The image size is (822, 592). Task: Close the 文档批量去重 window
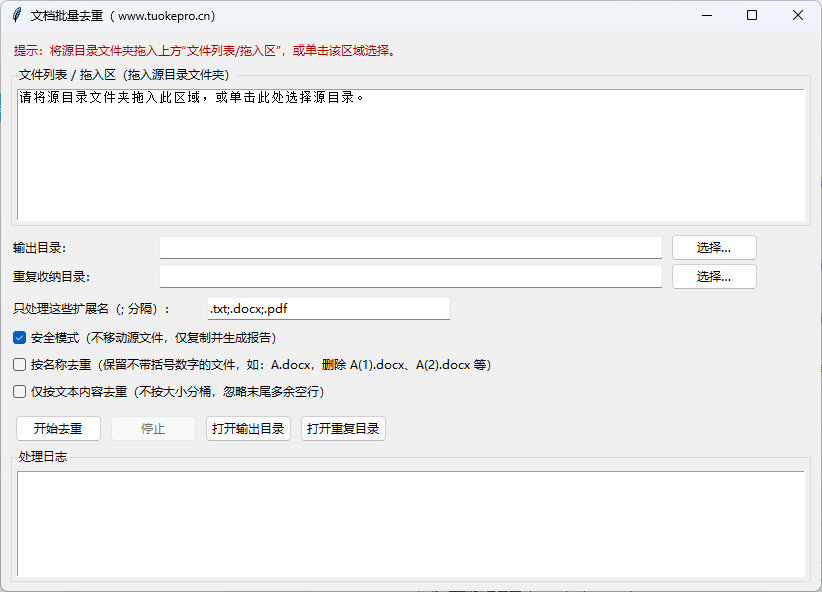point(798,16)
